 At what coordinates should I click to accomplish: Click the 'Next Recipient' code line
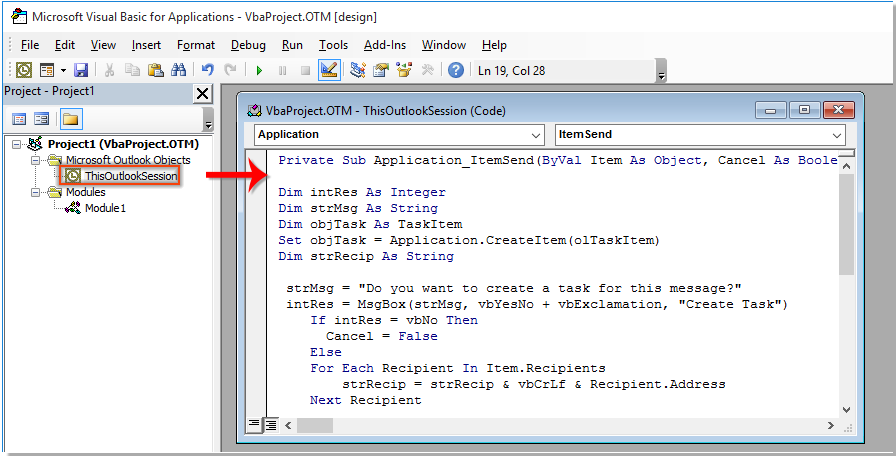pyautogui.click(x=366, y=400)
